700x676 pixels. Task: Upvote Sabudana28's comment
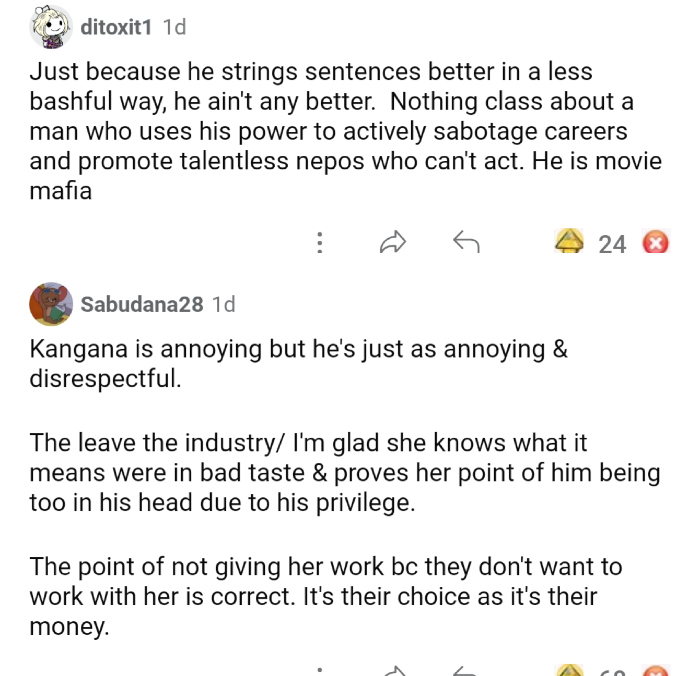click(570, 670)
